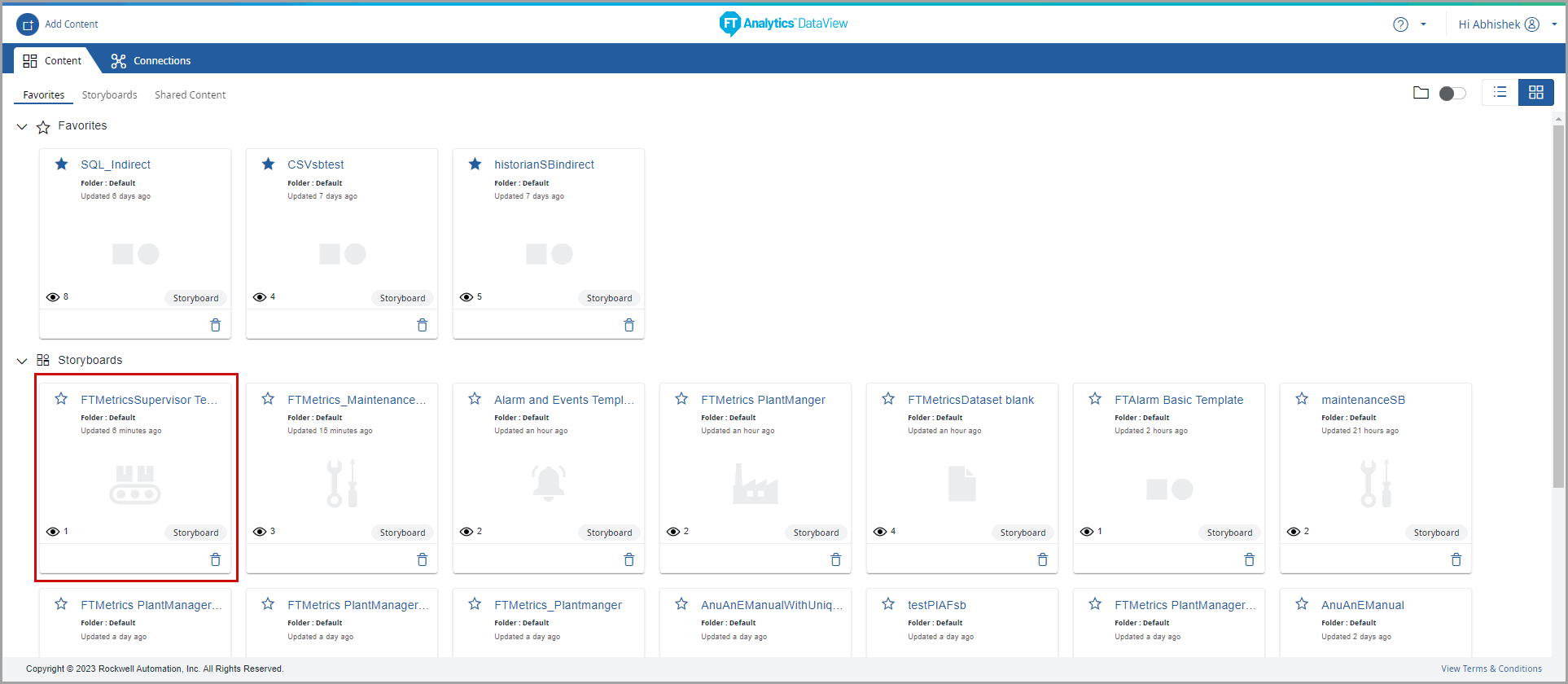Open the FTAlarm Basic Template title
This screenshot has height=684, width=1568.
pyautogui.click(x=1179, y=400)
